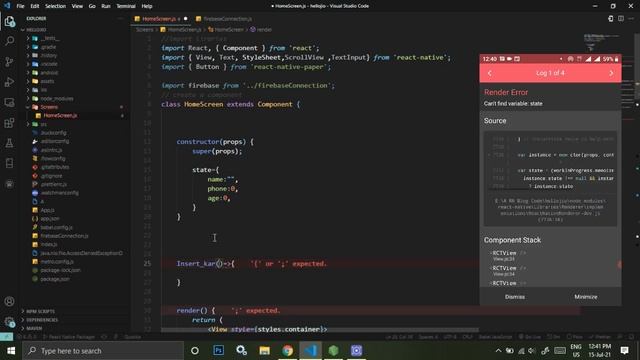Click the split editor right icon
Viewport: 640px width, 360px height.
(x=621, y=19)
